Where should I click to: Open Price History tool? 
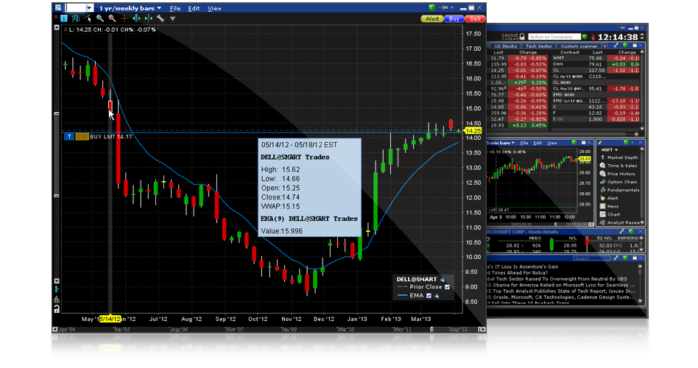[617, 174]
